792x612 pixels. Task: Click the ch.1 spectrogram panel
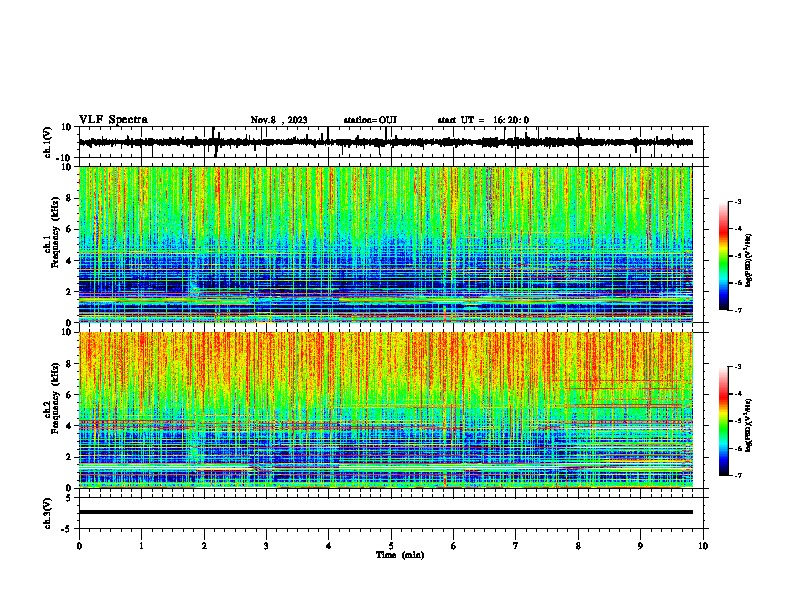click(386, 244)
